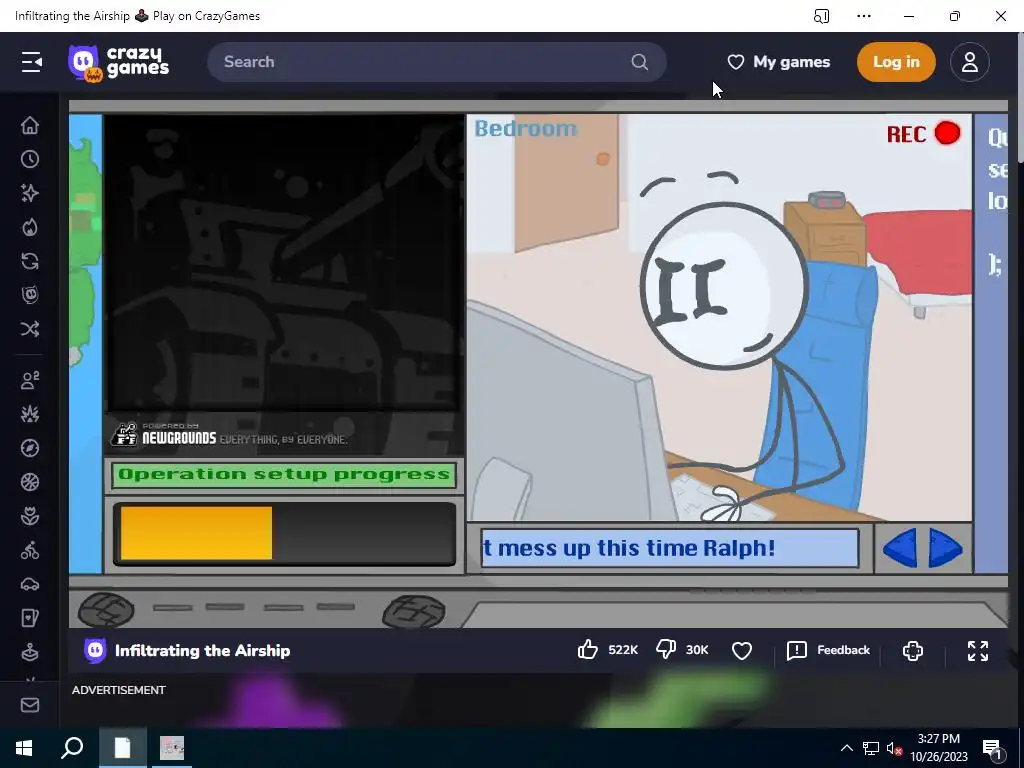Click the page vertical scrollbar
This screenshot has width=1024, height=768.
[1019, 98]
